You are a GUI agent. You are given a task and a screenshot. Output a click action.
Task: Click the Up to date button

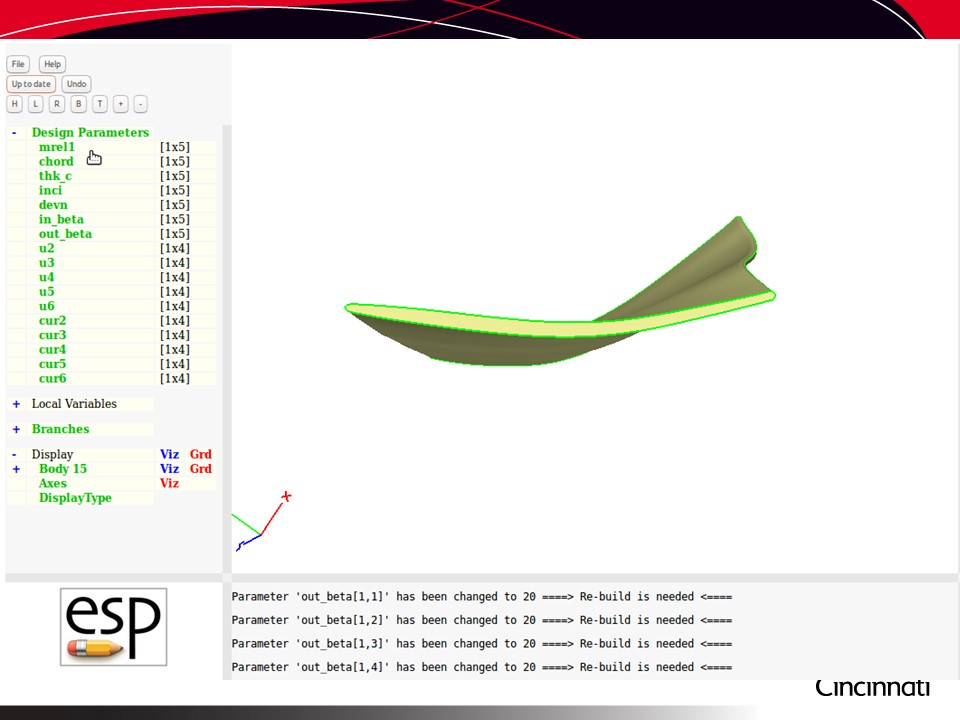31,84
